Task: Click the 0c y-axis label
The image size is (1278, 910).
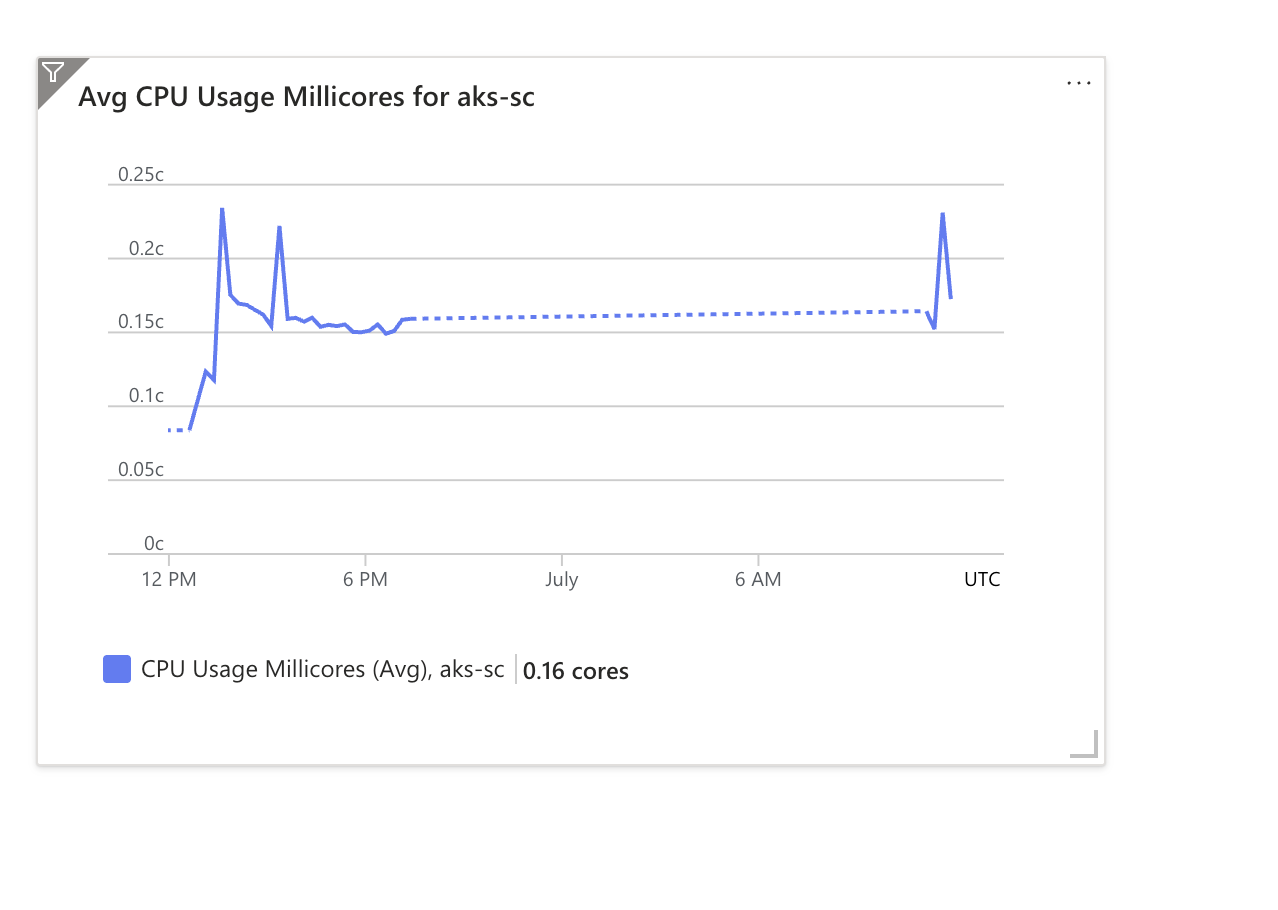Action: pyautogui.click(x=153, y=544)
